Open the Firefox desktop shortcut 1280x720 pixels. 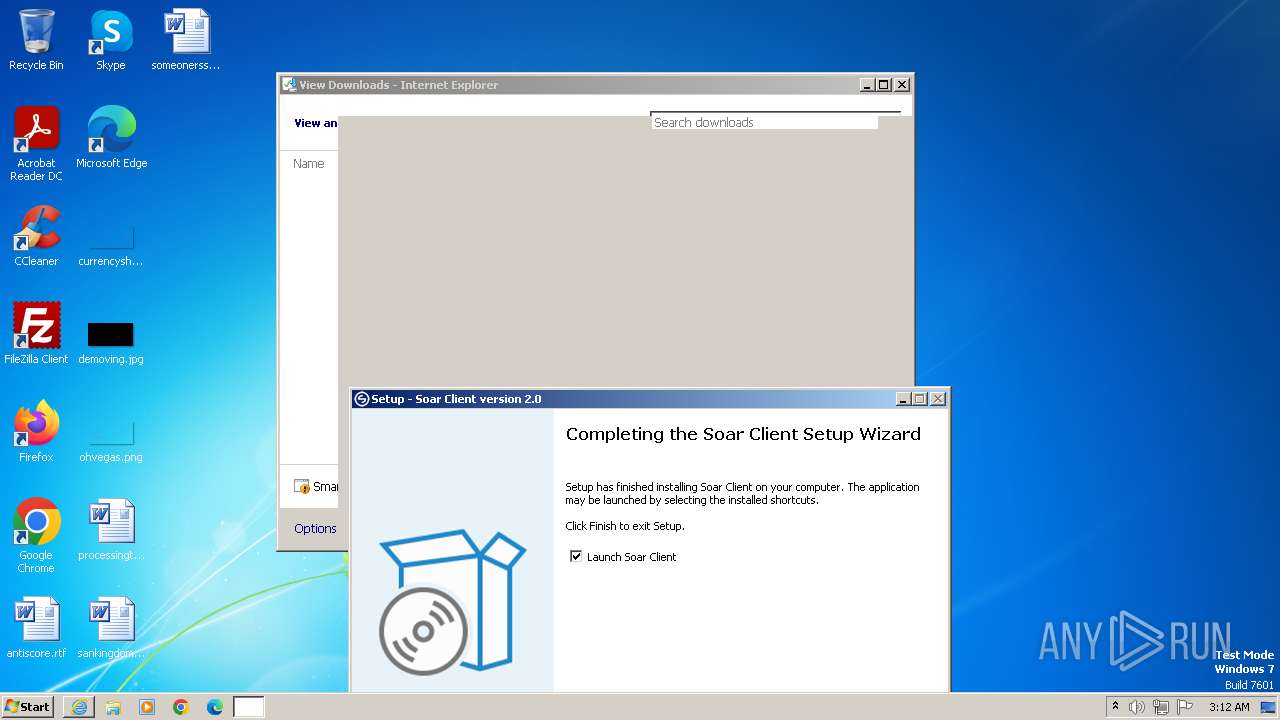pos(36,432)
